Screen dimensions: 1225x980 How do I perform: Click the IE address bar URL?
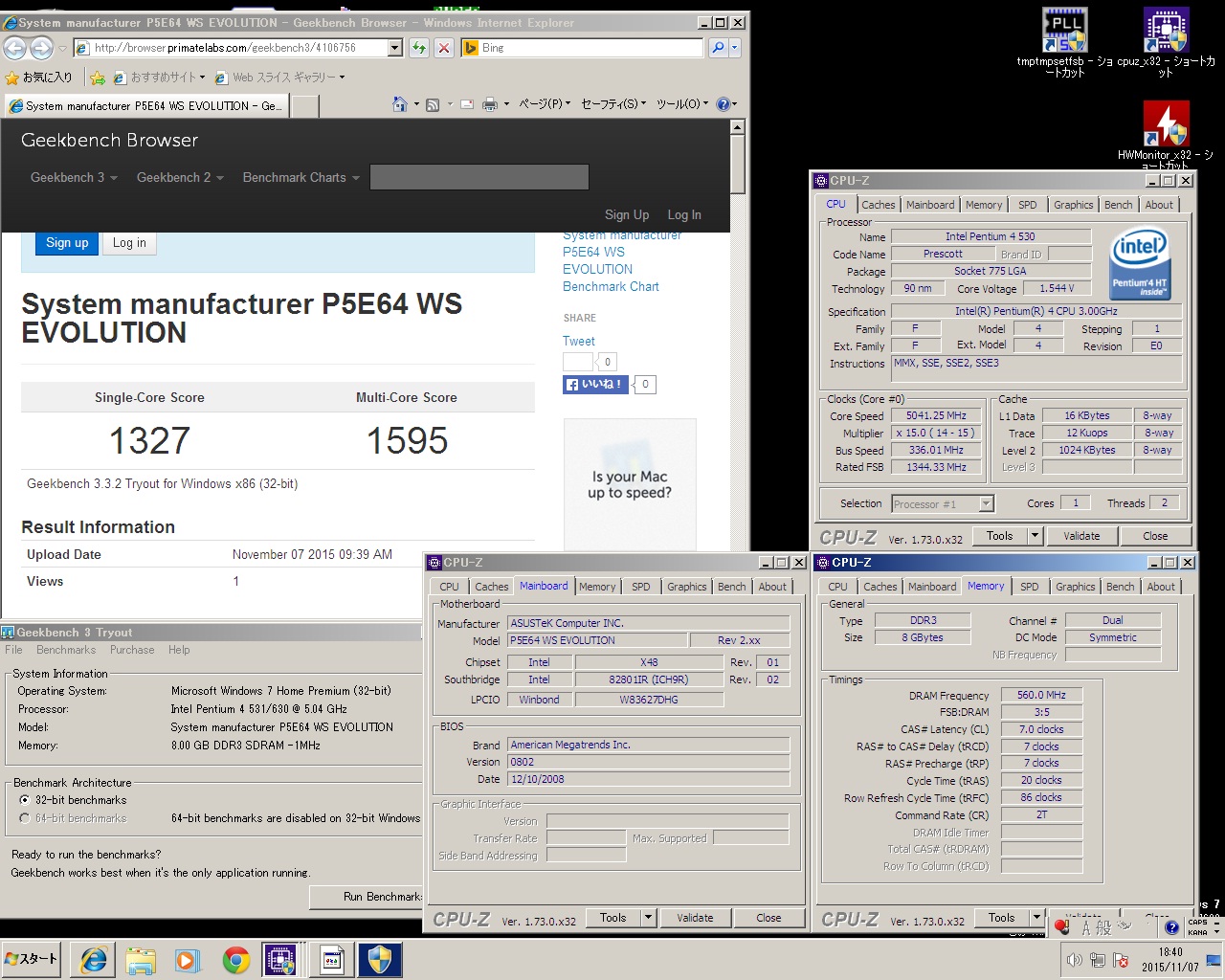[225, 47]
